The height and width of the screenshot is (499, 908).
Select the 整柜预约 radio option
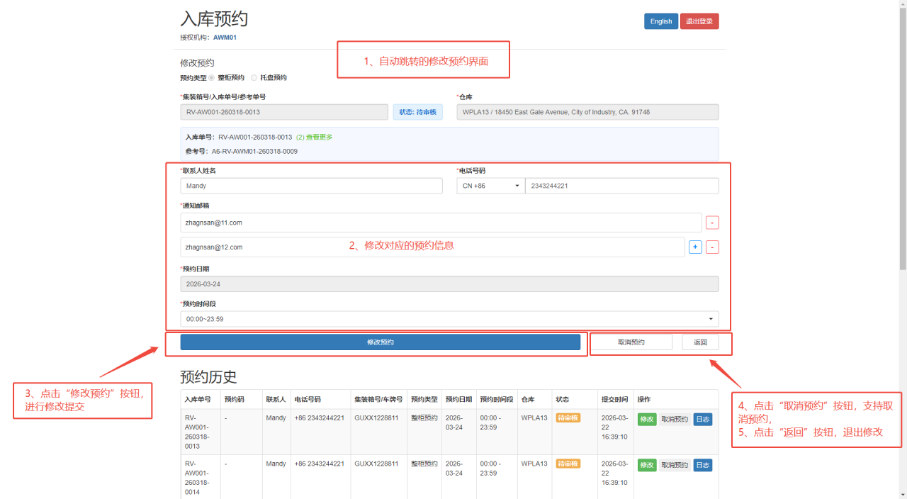212,77
